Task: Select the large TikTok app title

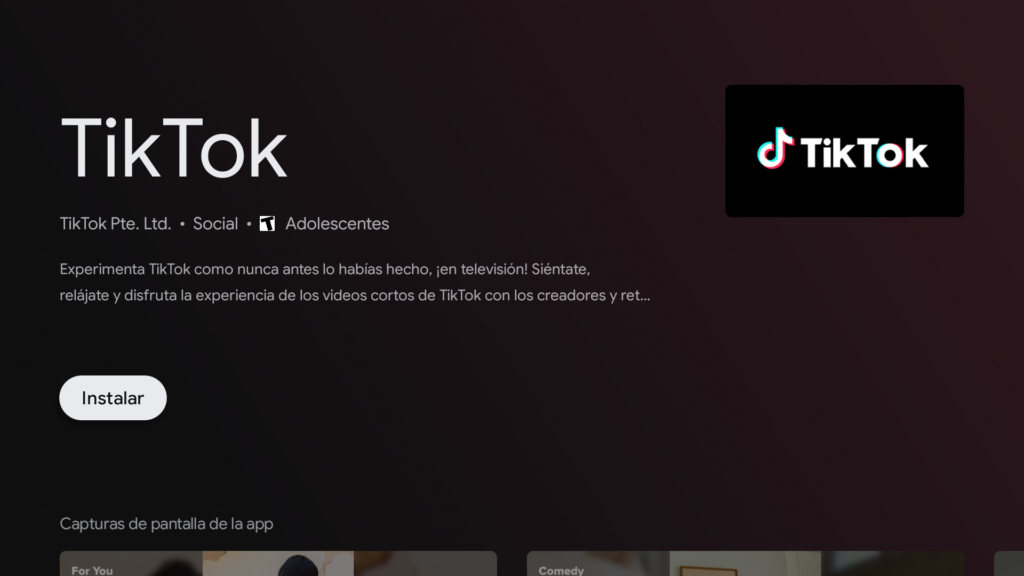Action: click(x=174, y=149)
